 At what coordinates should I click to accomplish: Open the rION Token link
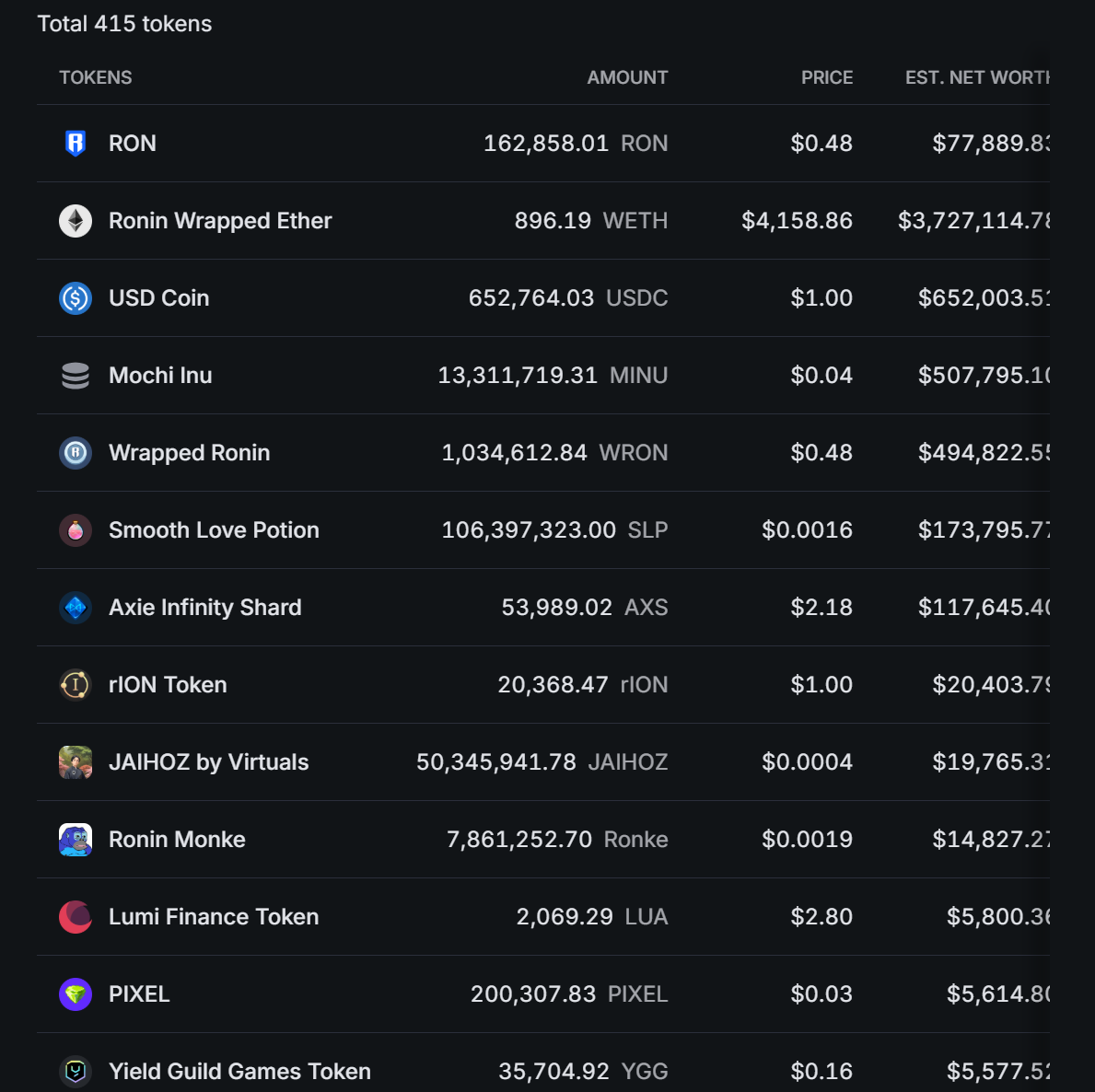[x=168, y=685]
